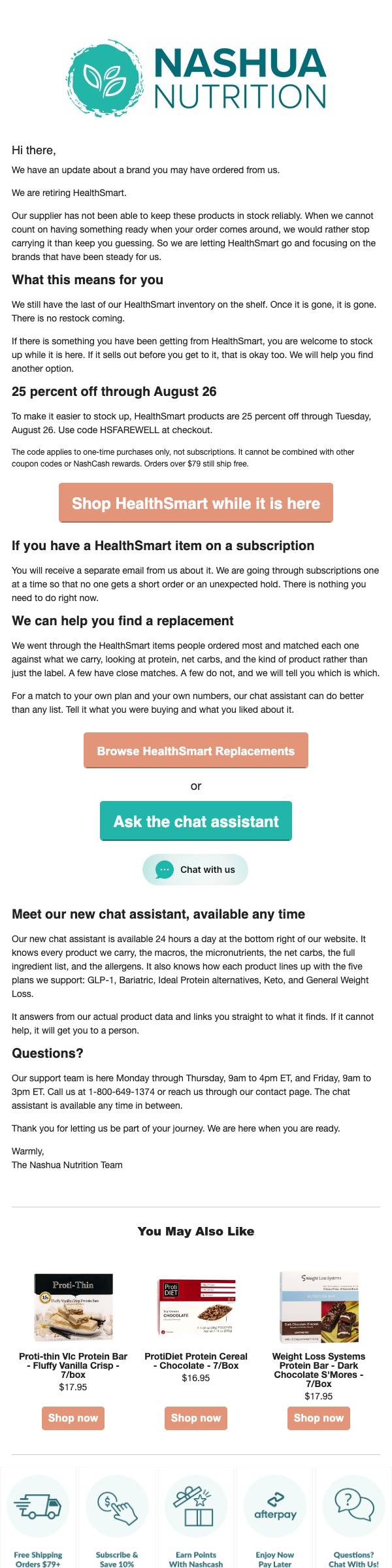Screen dimensions: 392x1568
Task: Click the Free Shipping truck icon
Action: pos(38,1507)
